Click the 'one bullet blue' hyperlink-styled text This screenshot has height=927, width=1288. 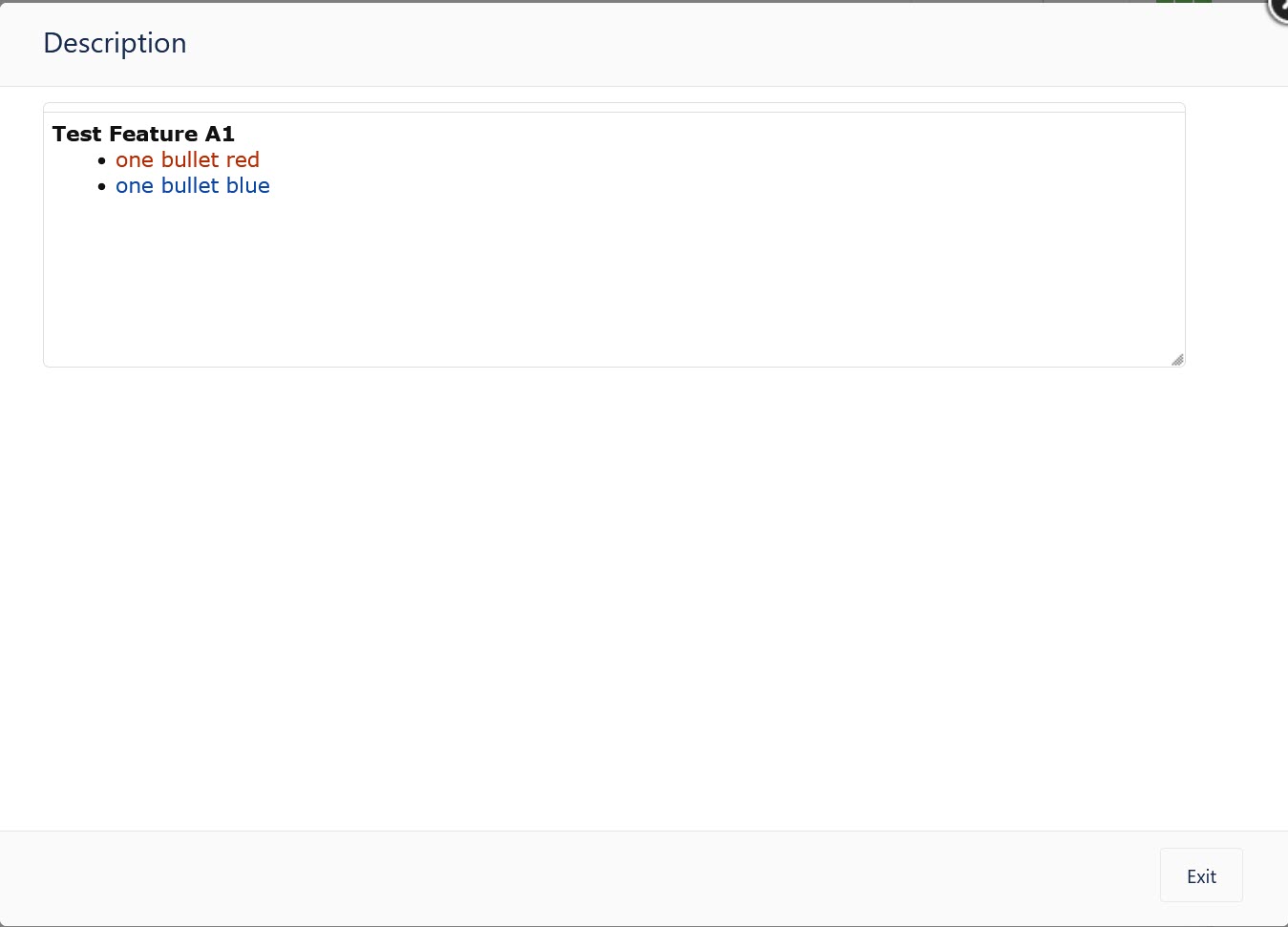[192, 186]
